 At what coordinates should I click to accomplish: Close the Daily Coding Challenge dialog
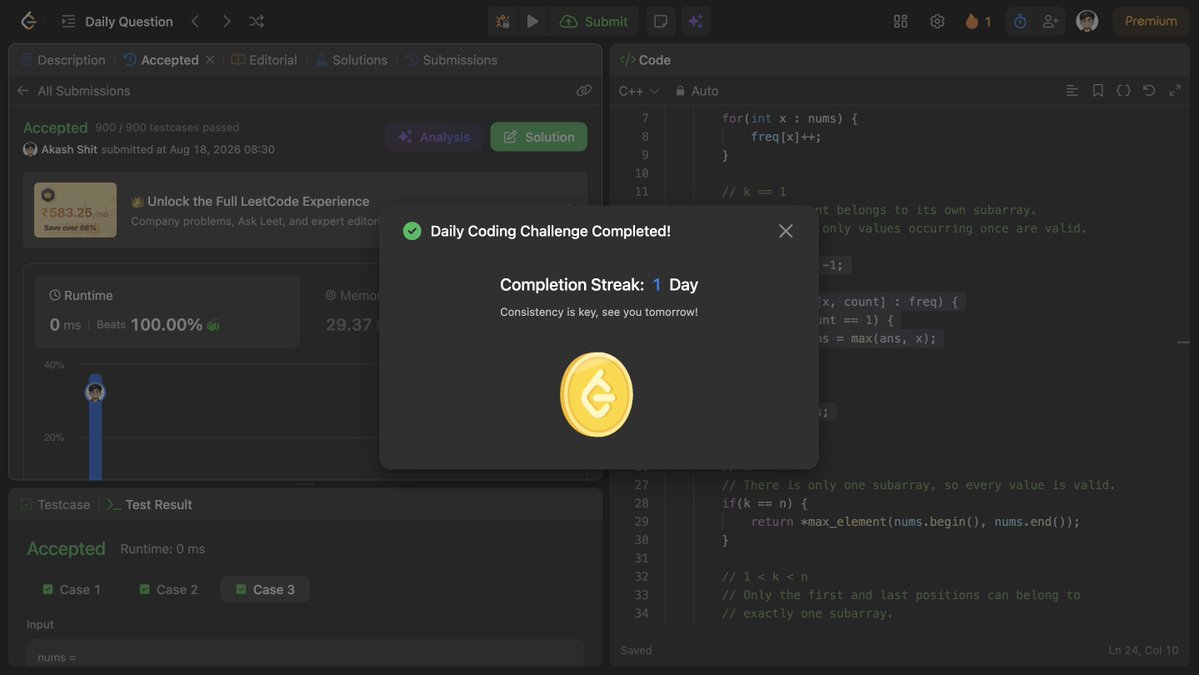[x=785, y=231]
